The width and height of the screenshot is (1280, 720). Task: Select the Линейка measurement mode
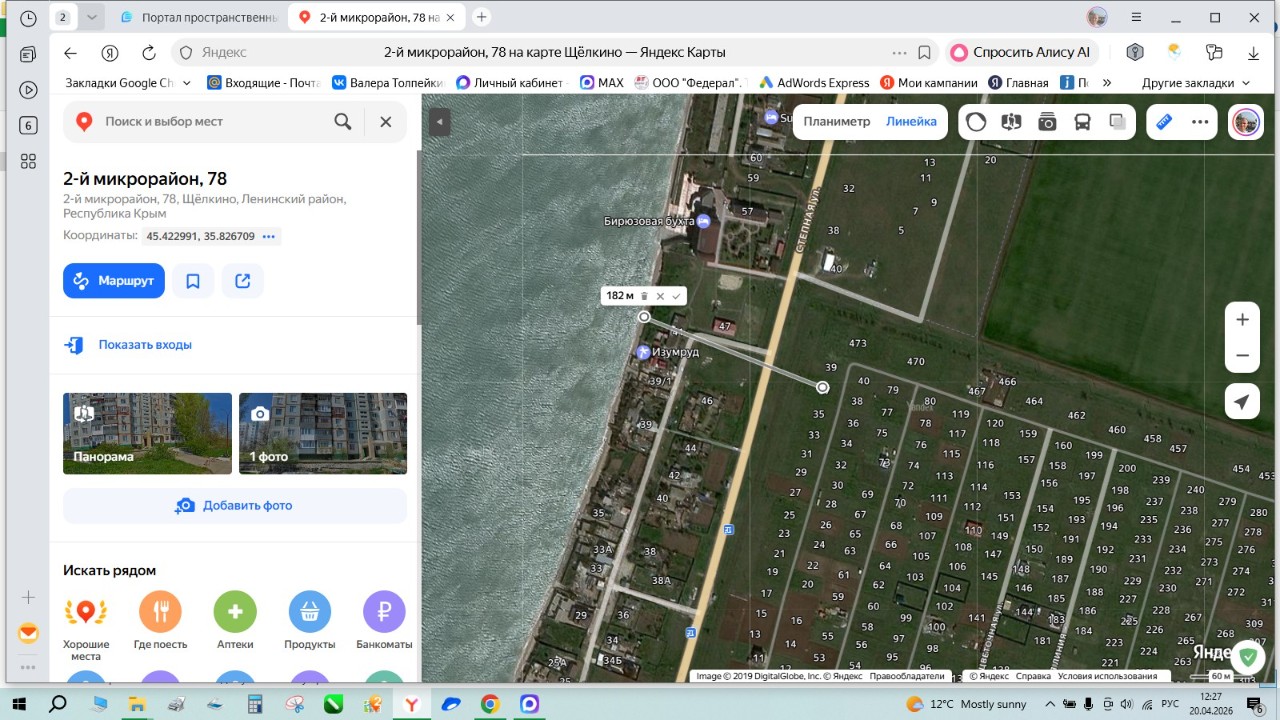coord(911,121)
